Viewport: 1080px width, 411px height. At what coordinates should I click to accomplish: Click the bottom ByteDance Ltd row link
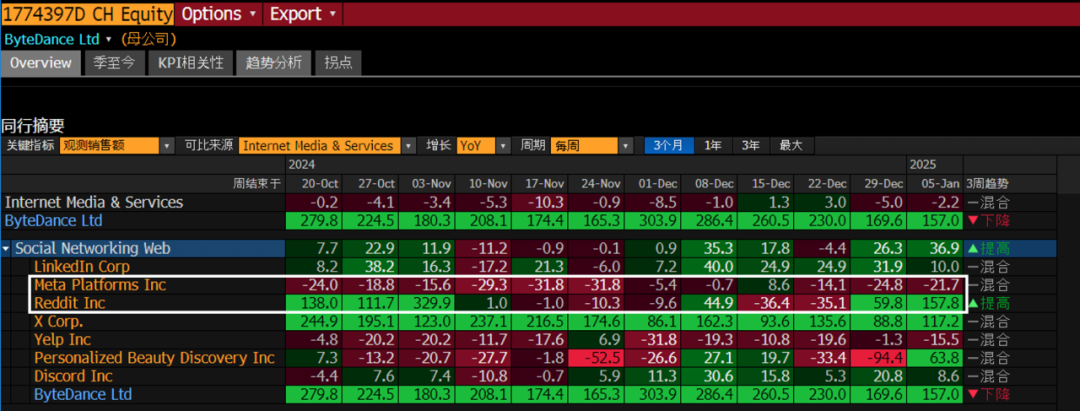click(x=83, y=394)
